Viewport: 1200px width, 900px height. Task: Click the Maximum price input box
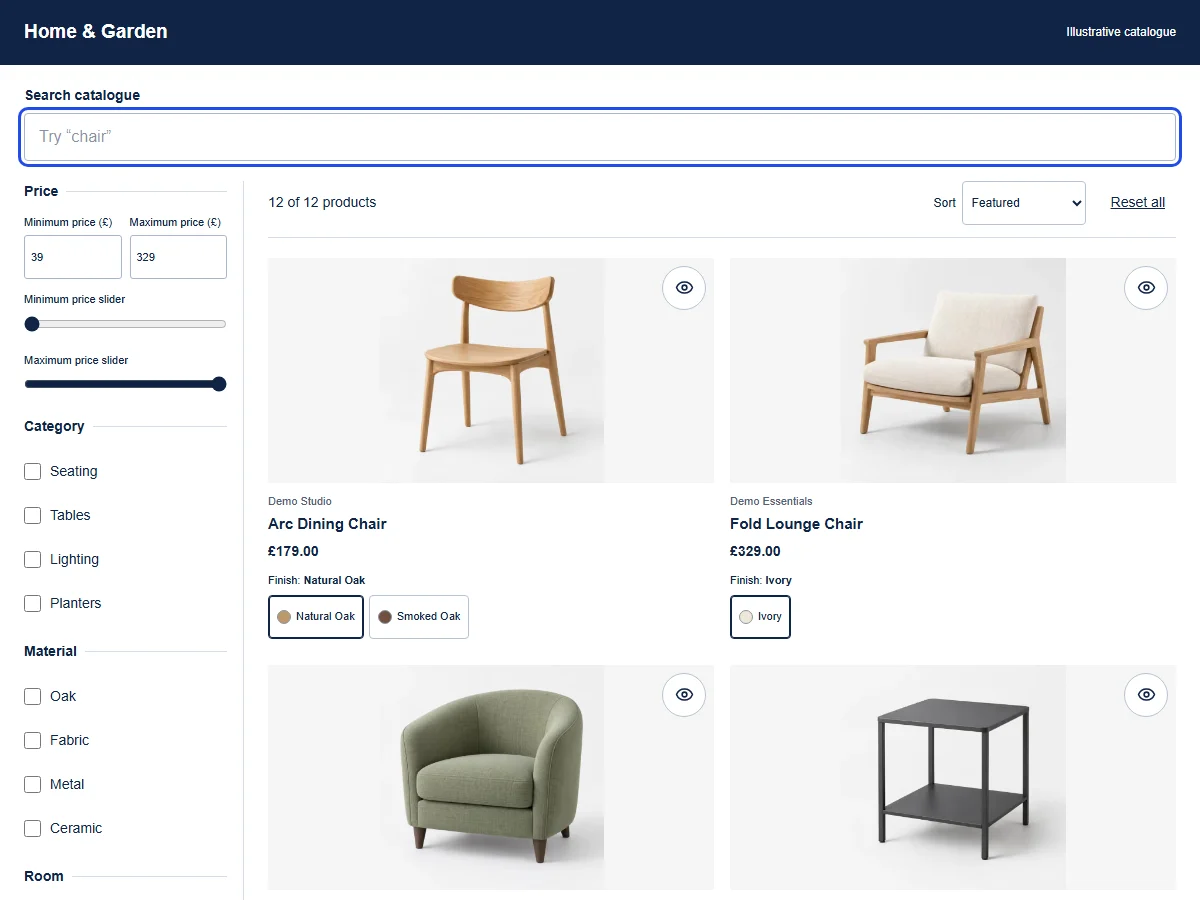click(178, 257)
